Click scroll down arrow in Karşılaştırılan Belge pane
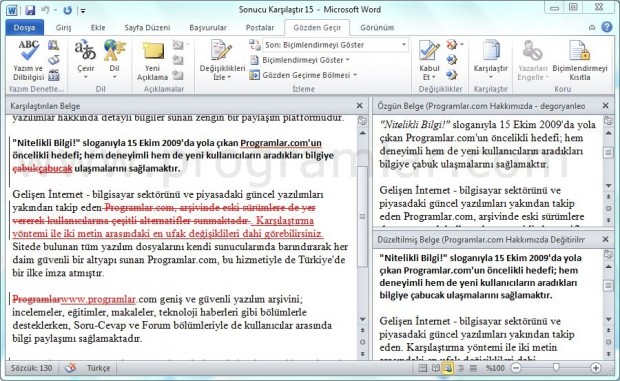Viewport: 620px width, 381px height. 363,319
